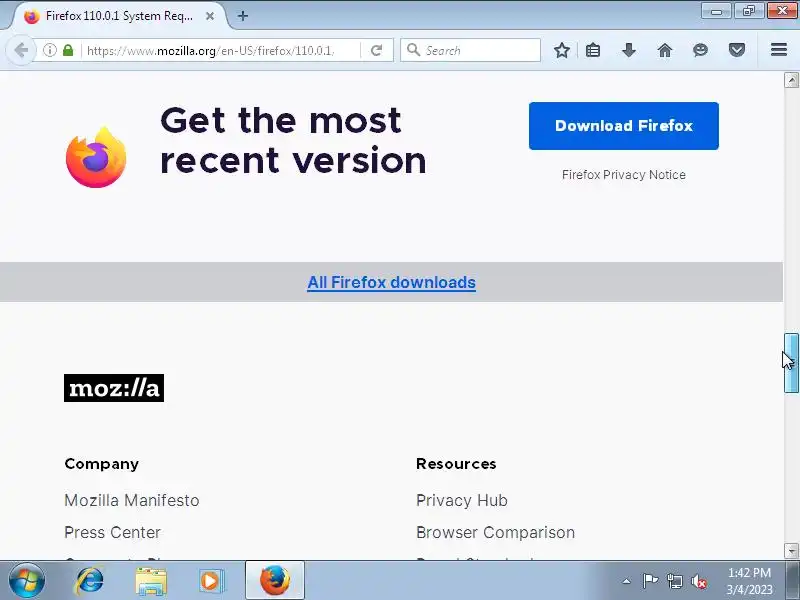Click the taskbar clock showing 1:42 PM
The width and height of the screenshot is (800, 600).
(749, 581)
